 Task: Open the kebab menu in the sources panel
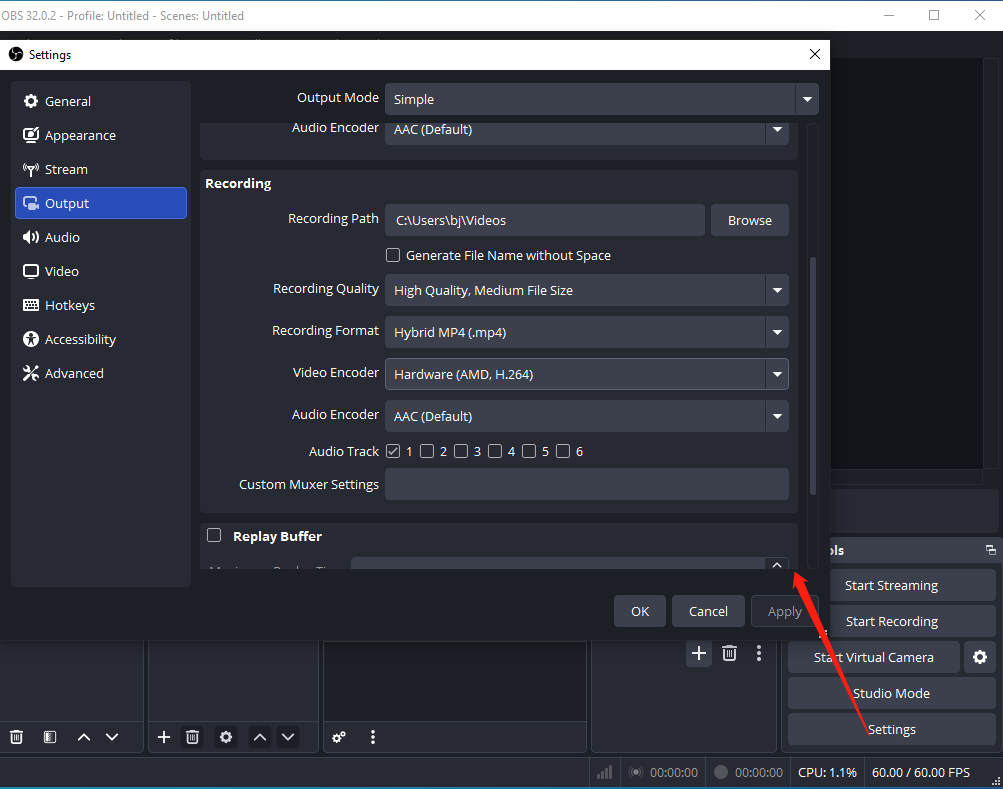coord(372,737)
